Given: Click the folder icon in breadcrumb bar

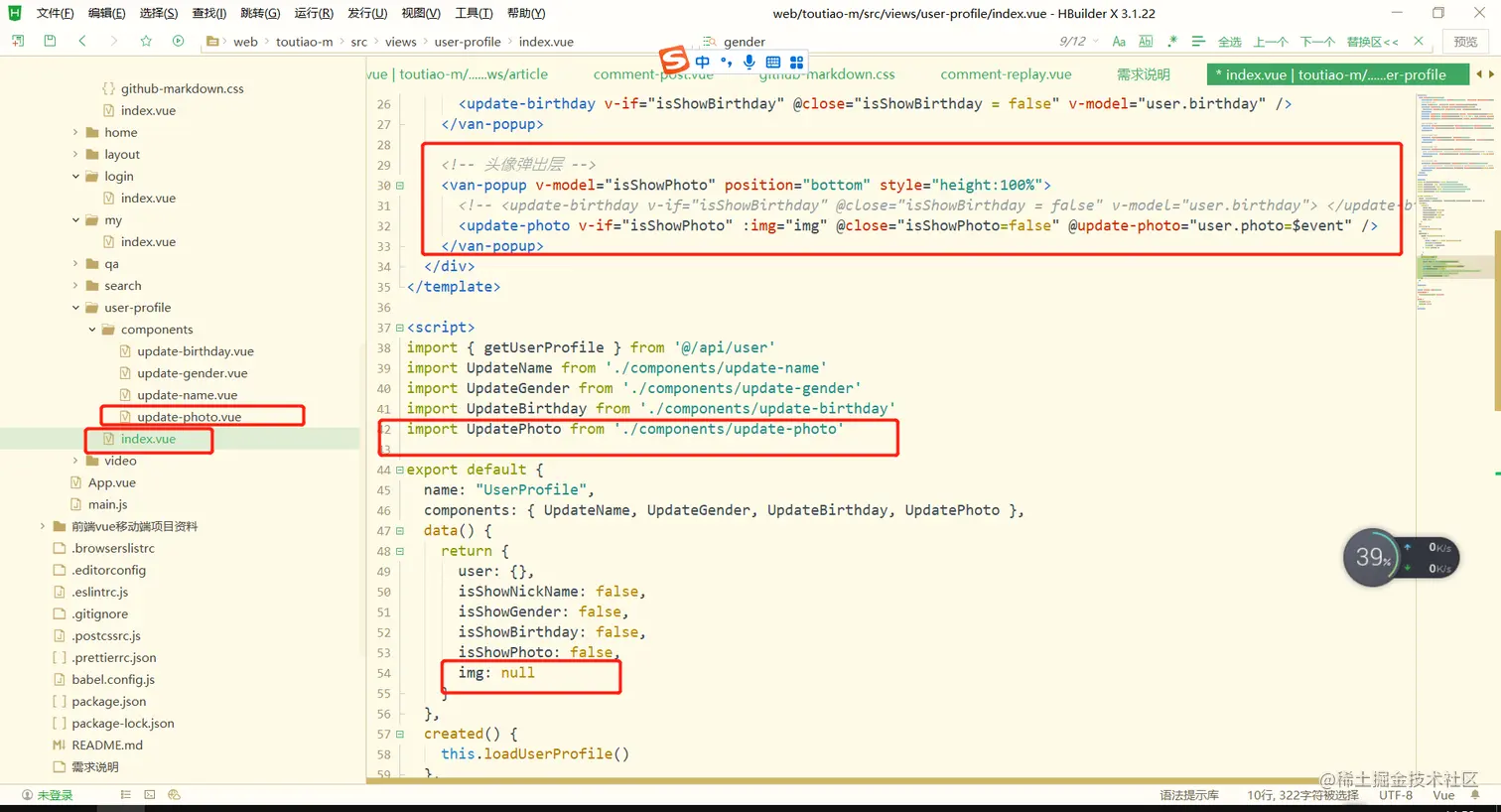Looking at the screenshot, I should [x=212, y=42].
